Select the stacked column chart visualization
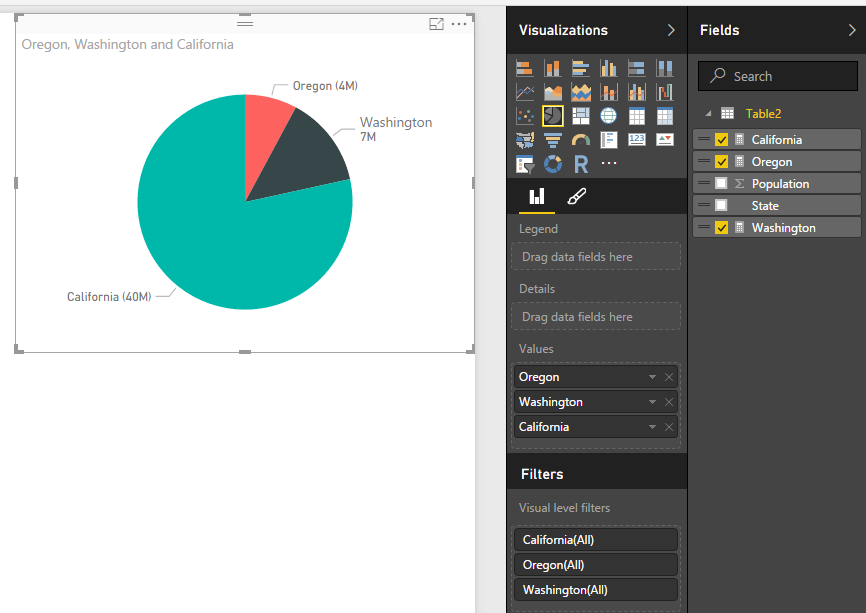The width and height of the screenshot is (866, 613). pos(553,68)
